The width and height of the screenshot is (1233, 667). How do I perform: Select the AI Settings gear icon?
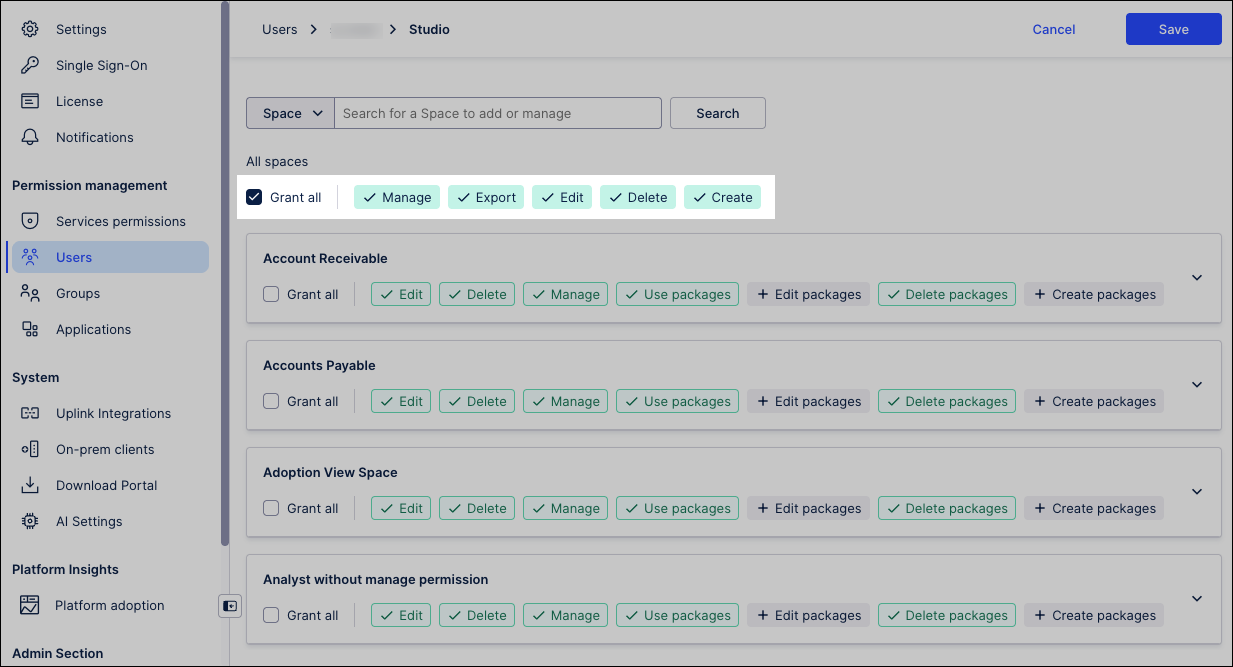point(30,521)
